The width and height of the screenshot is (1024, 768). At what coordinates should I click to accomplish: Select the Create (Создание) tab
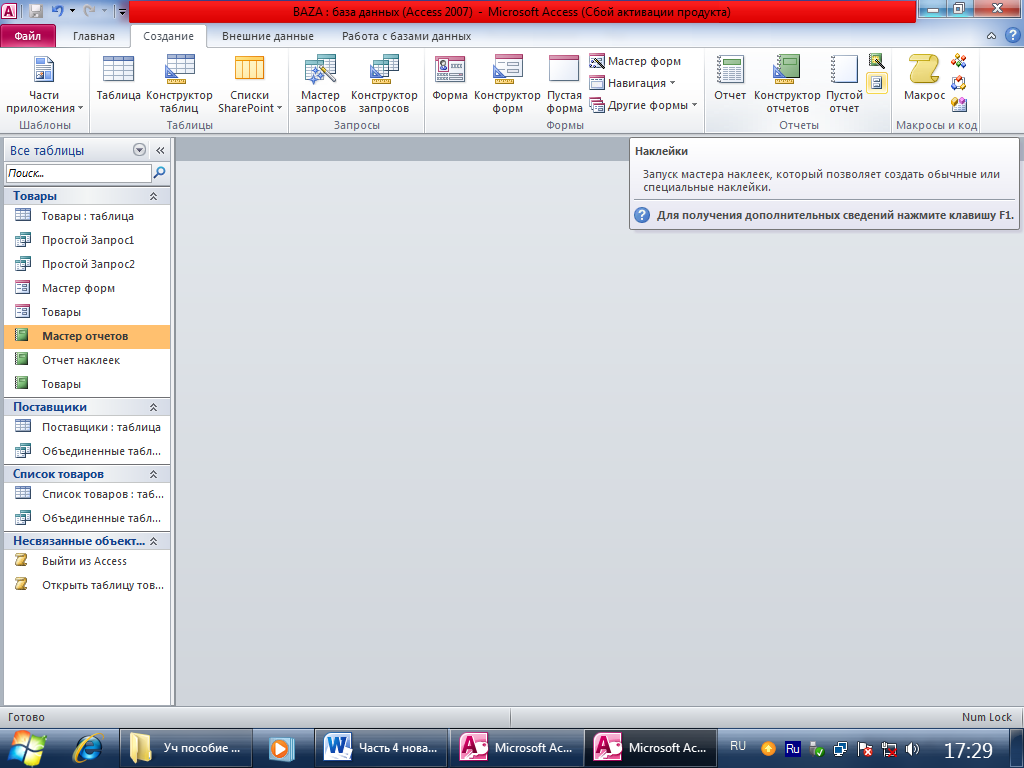click(168, 36)
